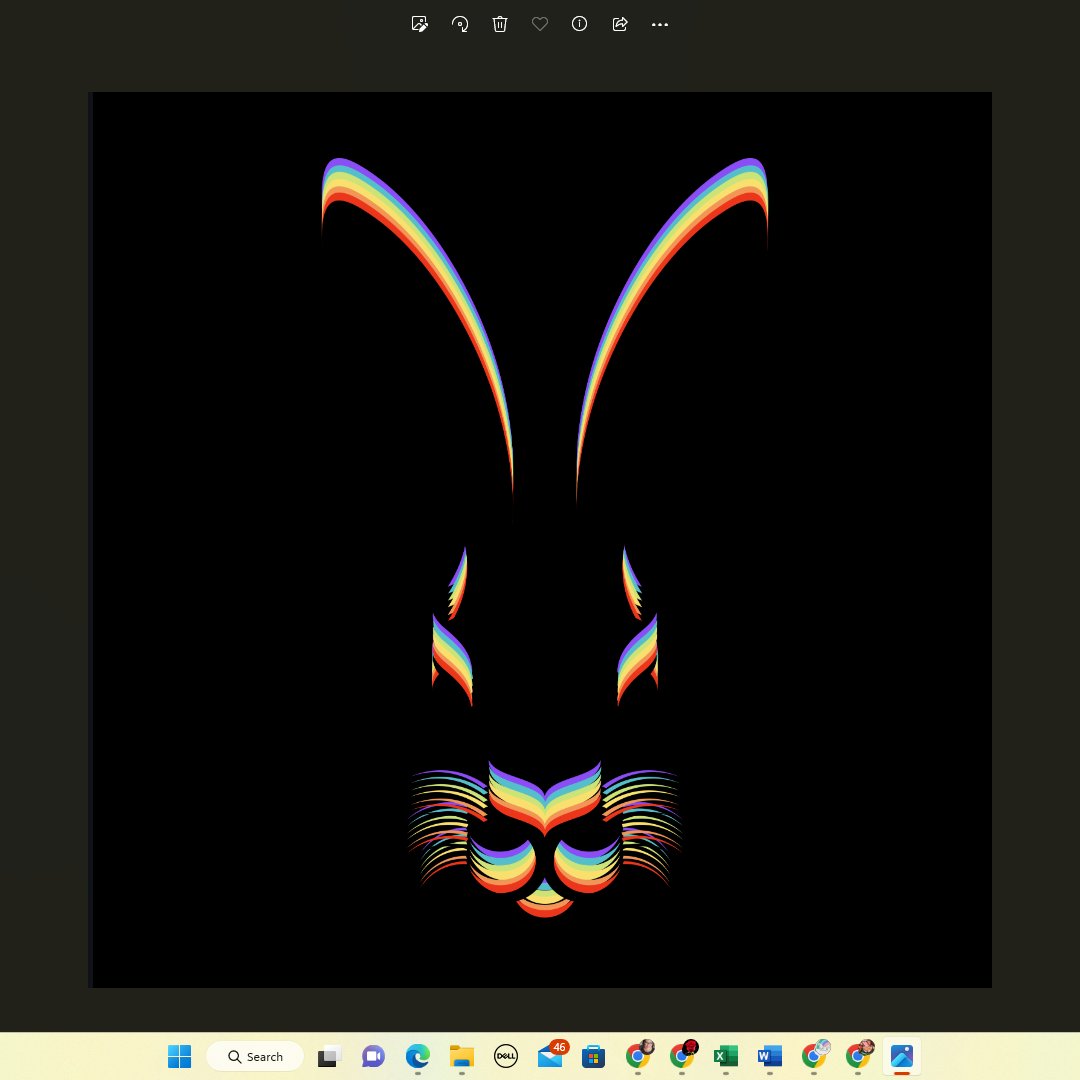1080x1080 pixels.
Task: Open the Edit image tool
Action: click(419, 24)
